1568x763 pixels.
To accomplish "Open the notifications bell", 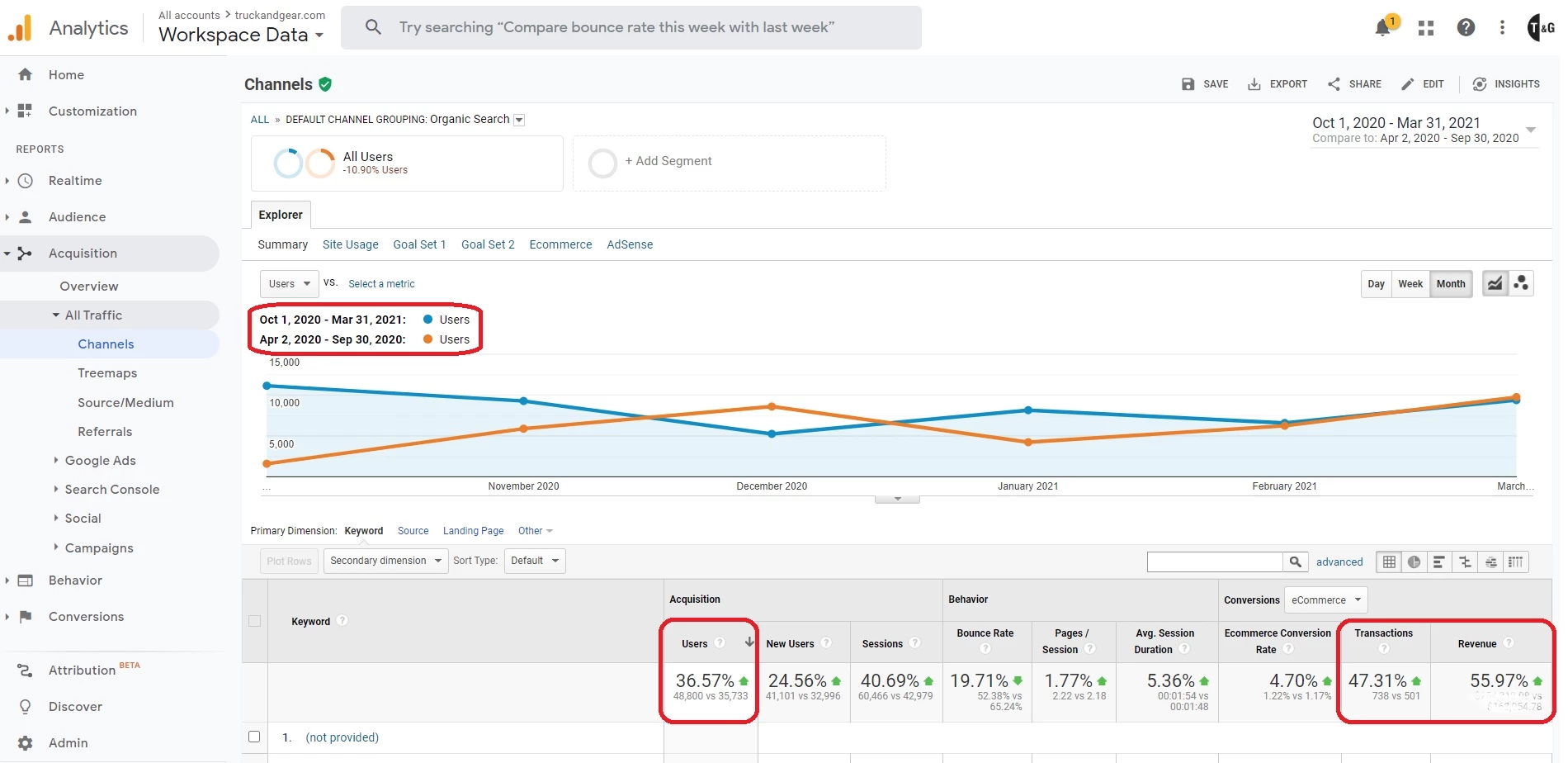I will 1383,28.
